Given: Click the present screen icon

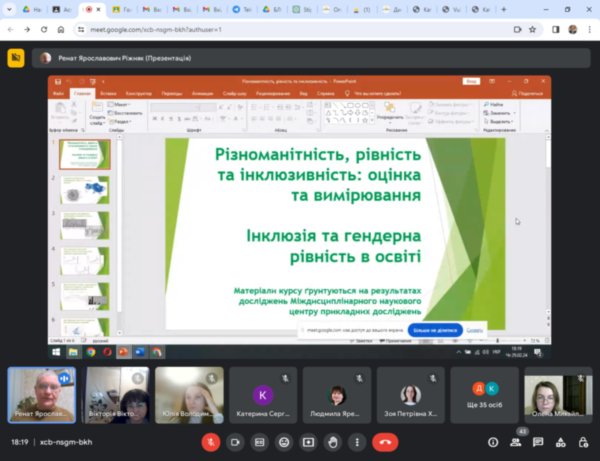Looking at the screenshot, I should 309,441.
